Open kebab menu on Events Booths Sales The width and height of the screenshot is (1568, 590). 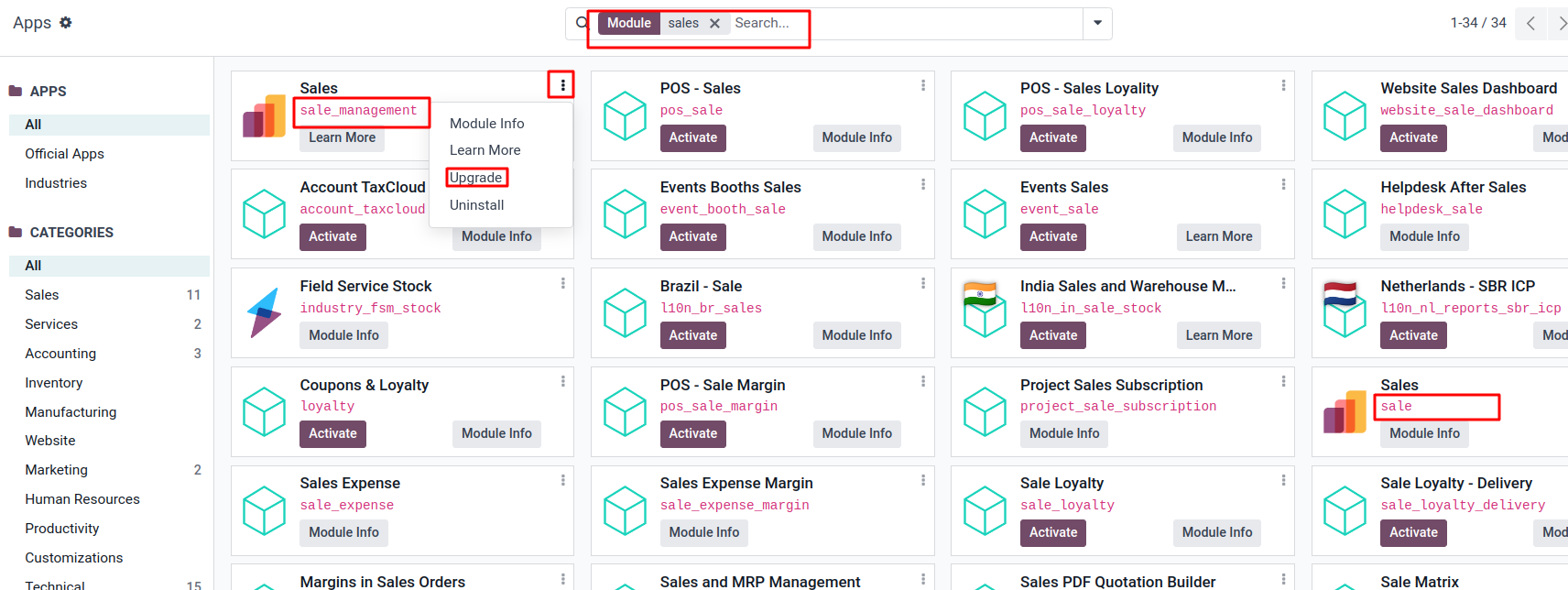click(922, 184)
